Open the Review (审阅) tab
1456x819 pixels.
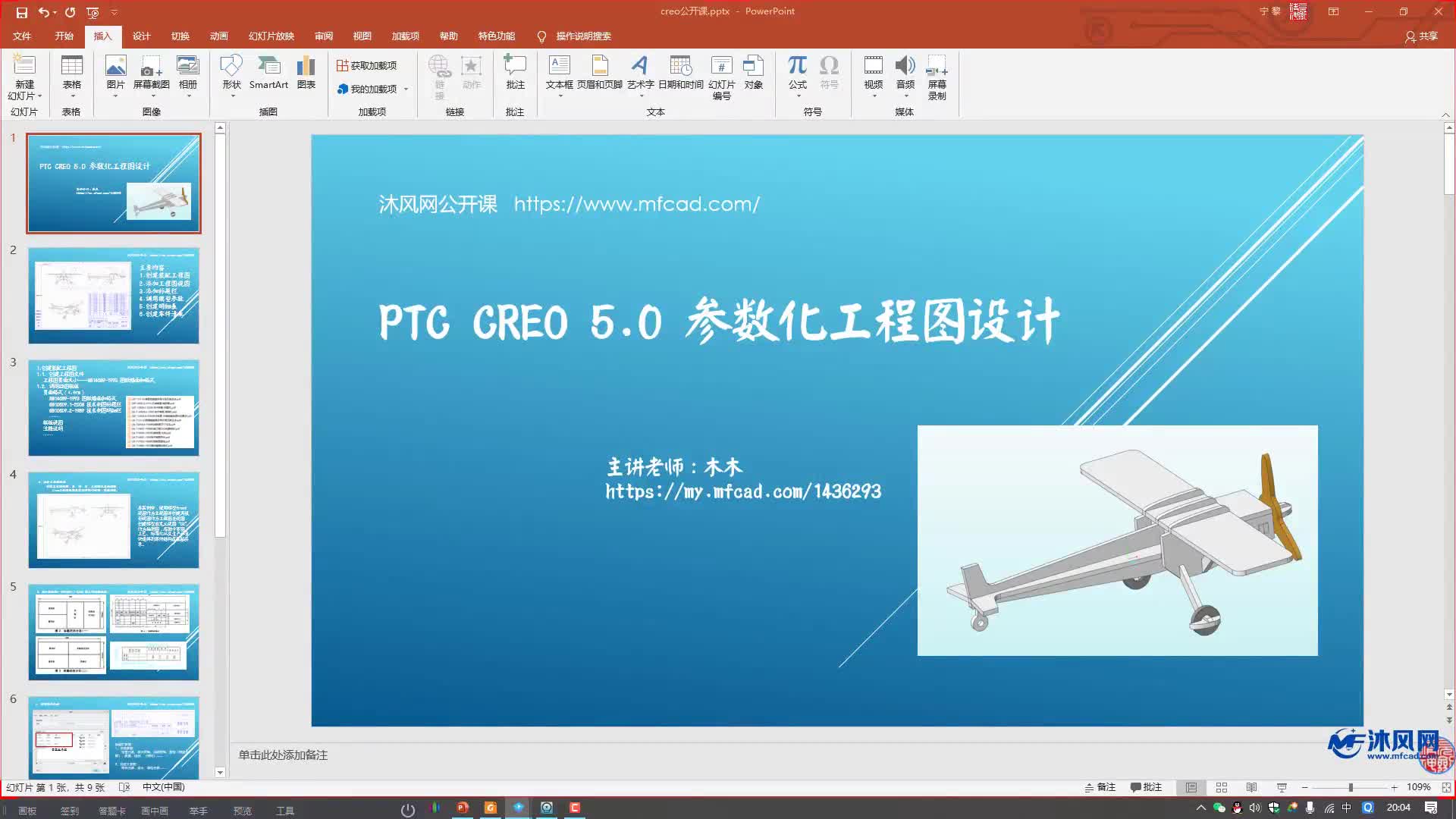(324, 36)
